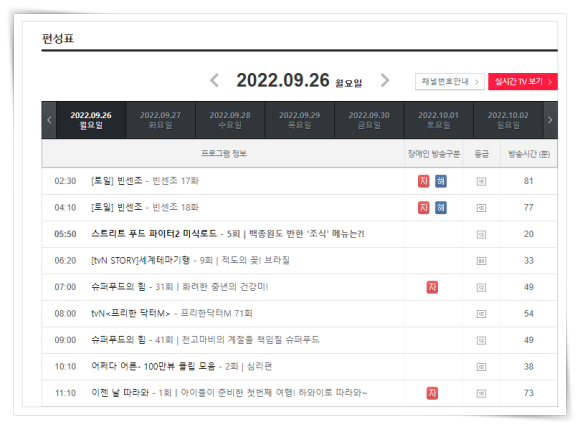Open [토일] 빈센조 18화 program link
580x429 pixels.
(x=145, y=207)
